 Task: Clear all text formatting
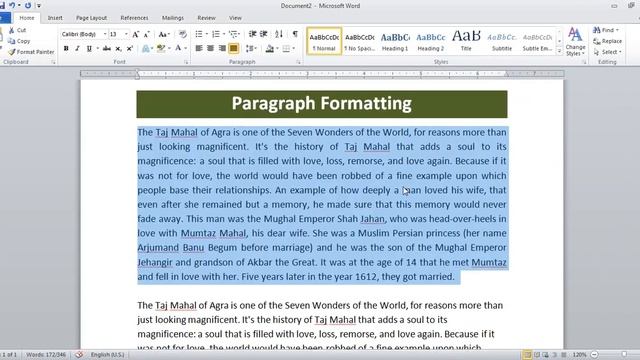(x=182, y=34)
